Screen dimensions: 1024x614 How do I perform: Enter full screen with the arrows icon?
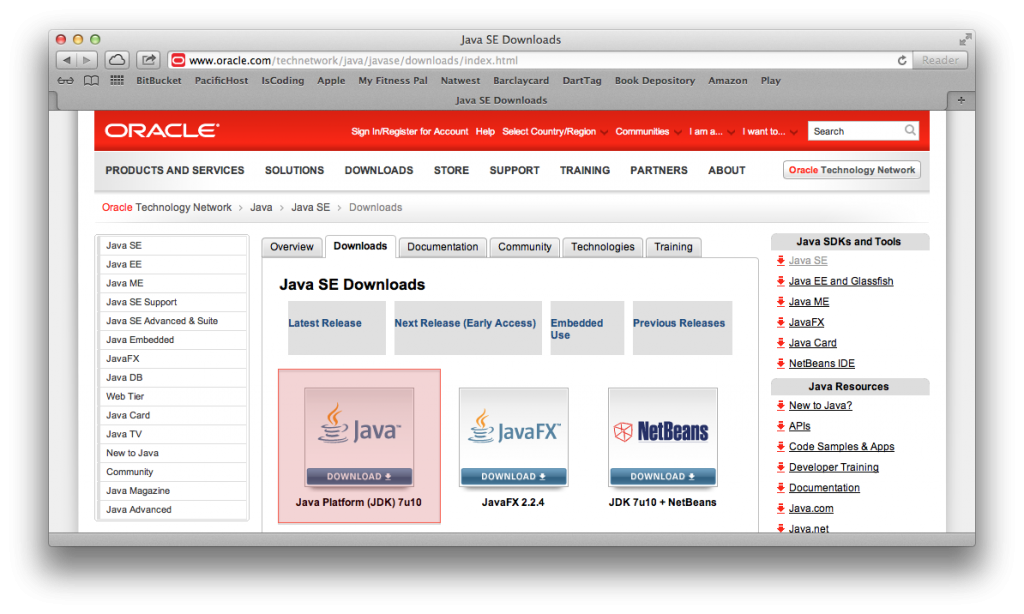click(965, 40)
